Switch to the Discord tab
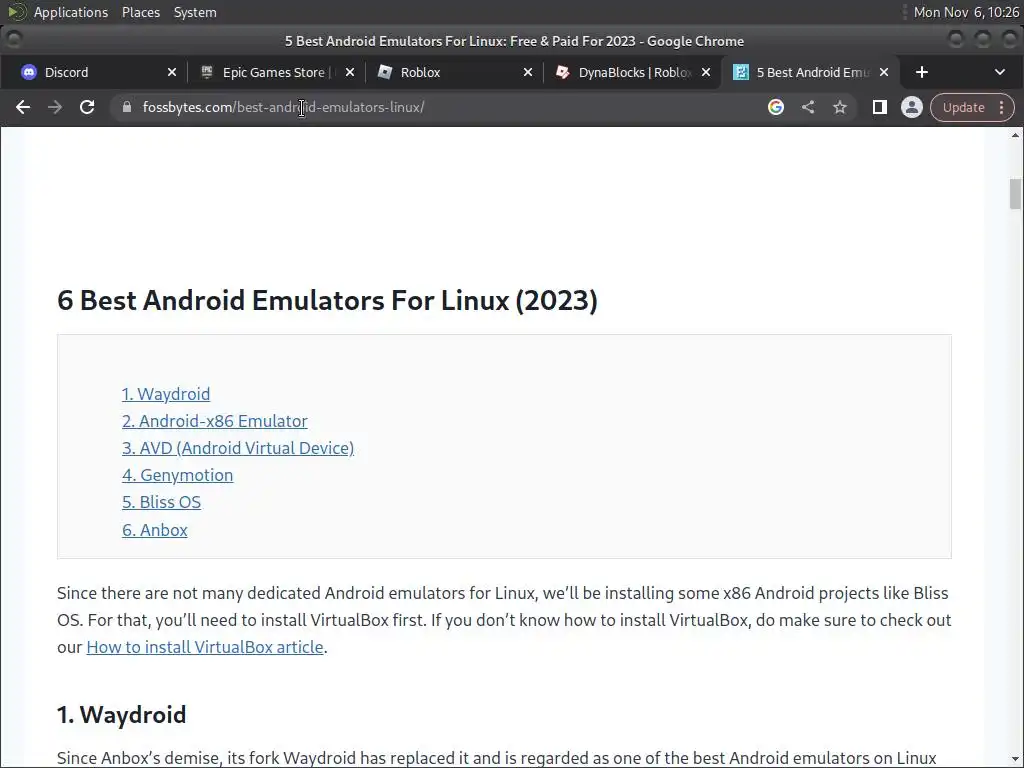Viewport: 1024px width, 768px height. point(95,72)
